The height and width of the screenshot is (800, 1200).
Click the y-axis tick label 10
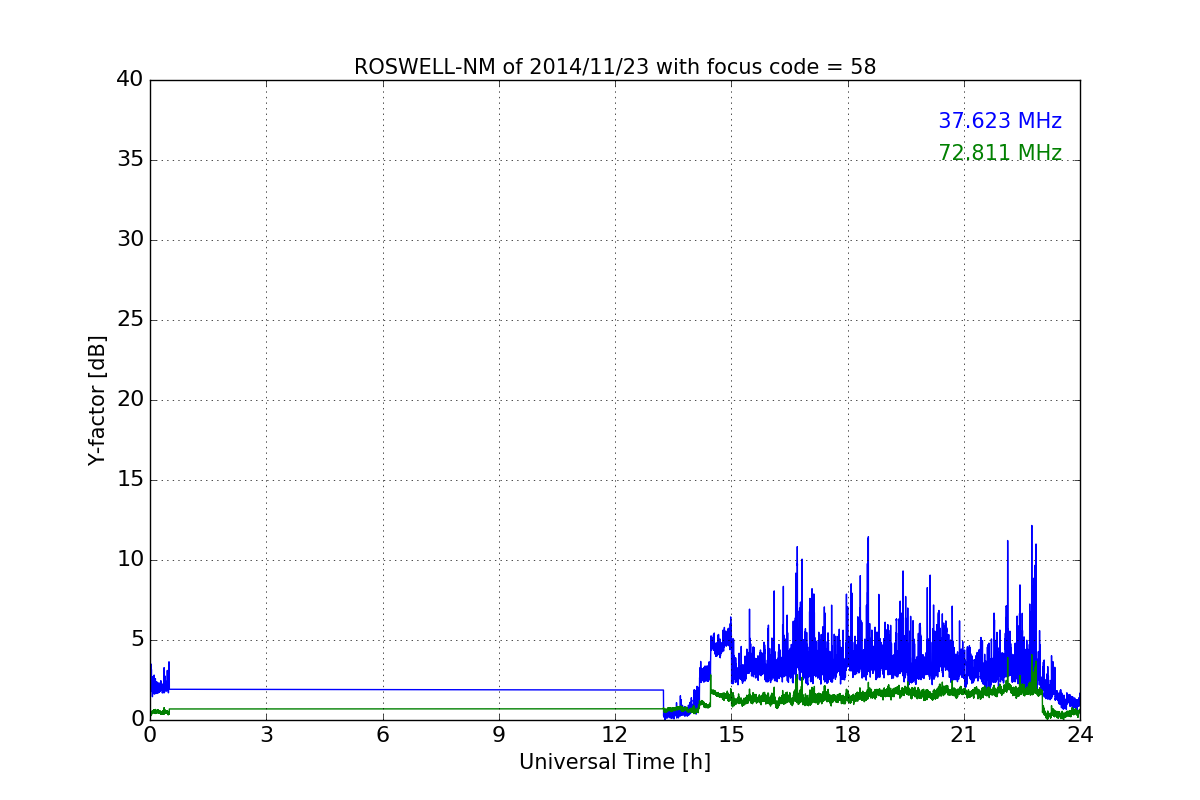pos(130,560)
